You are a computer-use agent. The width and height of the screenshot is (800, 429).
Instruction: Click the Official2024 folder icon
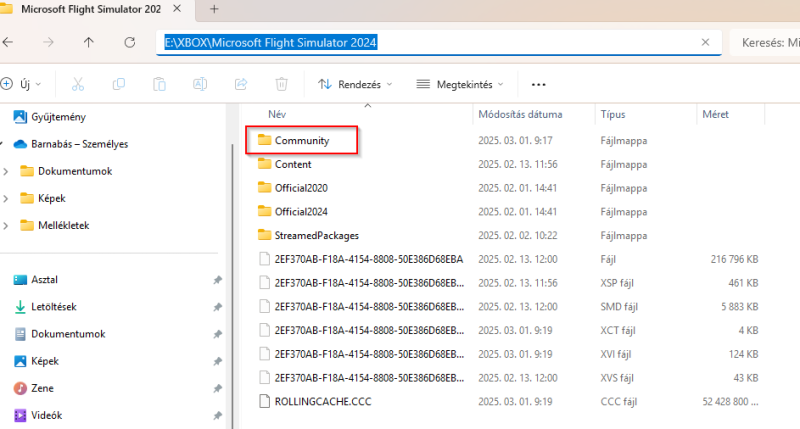[x=264, y=211]
